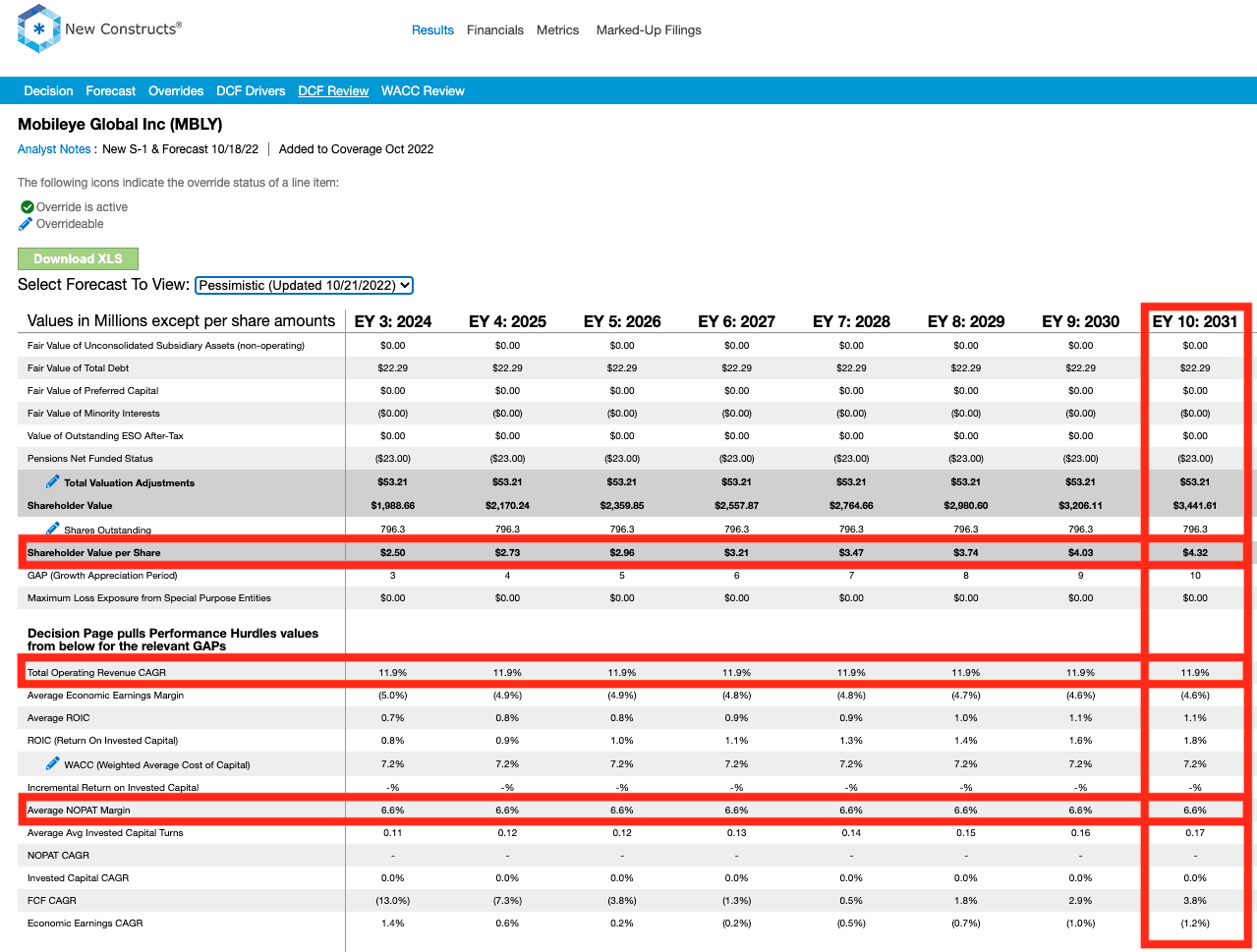Click the $3,441.61 Shareholder Value cell
Image resolution: width=1257 pixels, height=952 pixels.
(1195, 506)
